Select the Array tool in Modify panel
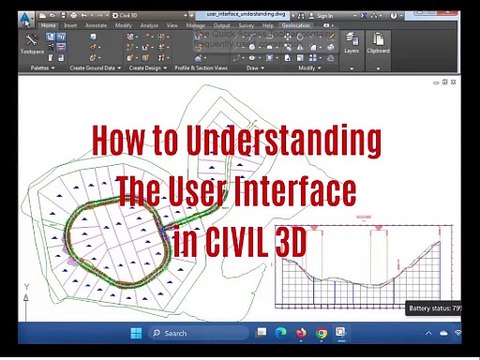Image resolution: width=480 pixels, height=360 pixels. point(313,58)
